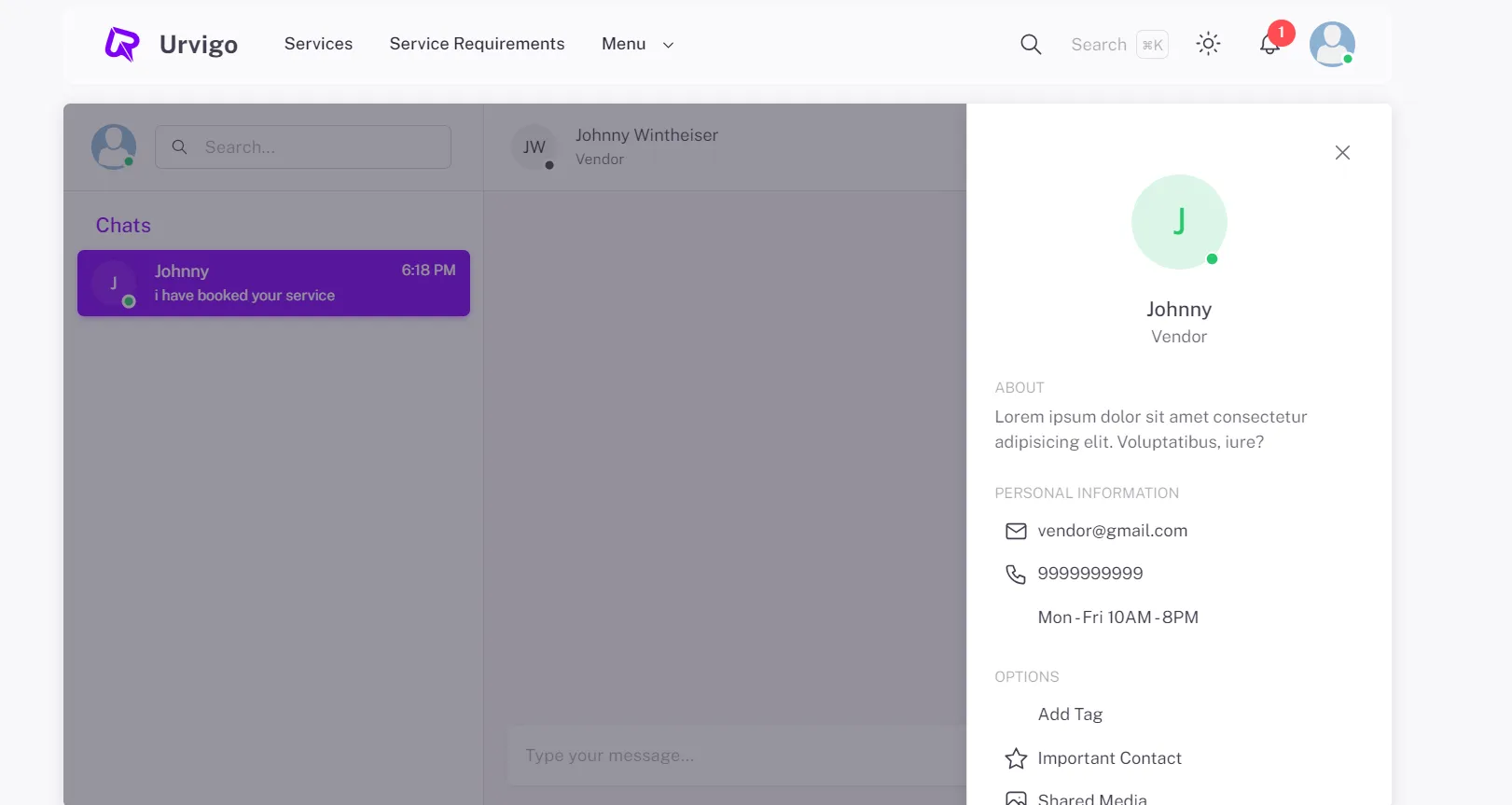
Task: Click the JW avatar in chat header
Action: [x=534, y=147]
